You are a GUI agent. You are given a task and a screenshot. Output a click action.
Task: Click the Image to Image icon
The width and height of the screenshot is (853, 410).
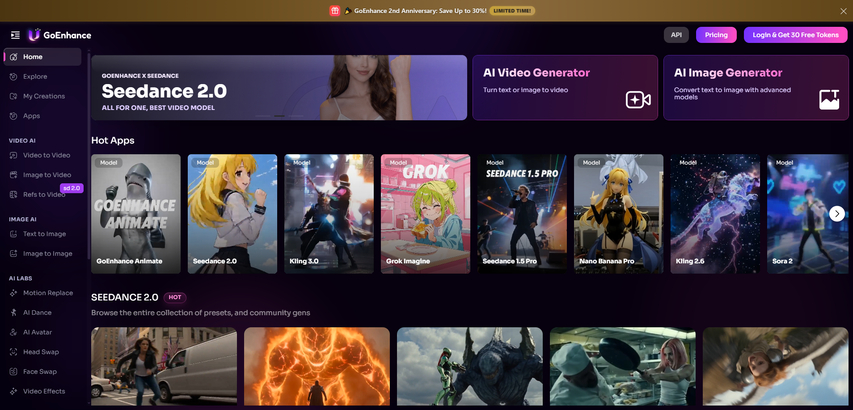pos(14,253)
